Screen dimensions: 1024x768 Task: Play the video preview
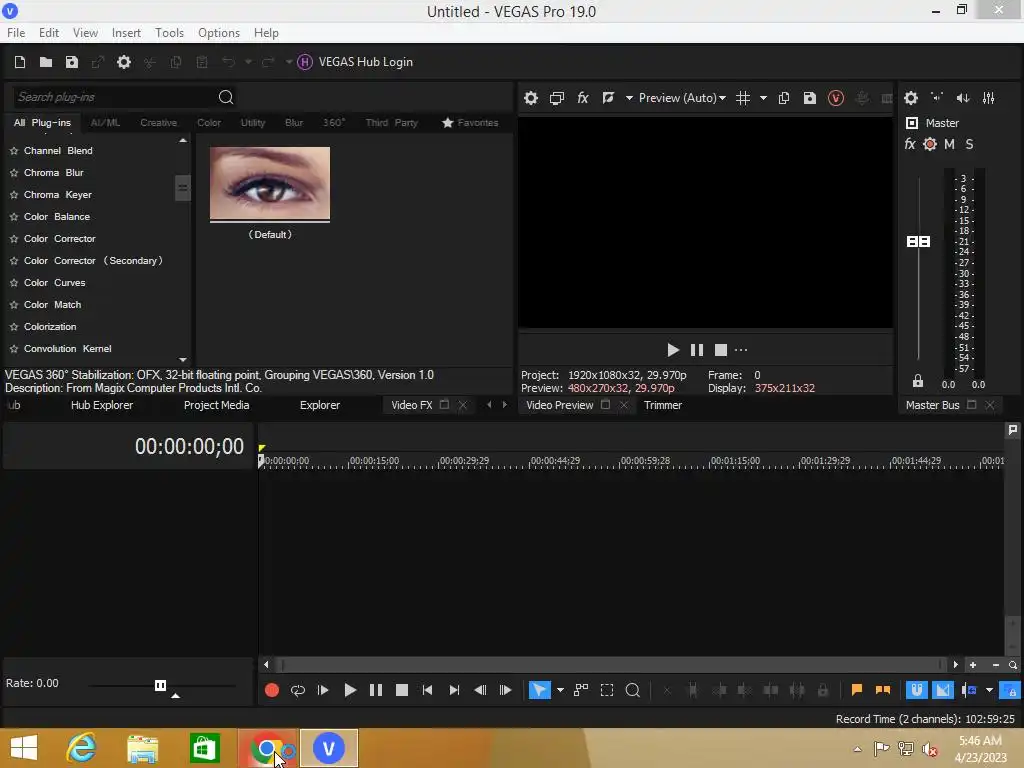pyautogui.click(x=673, y=350)
